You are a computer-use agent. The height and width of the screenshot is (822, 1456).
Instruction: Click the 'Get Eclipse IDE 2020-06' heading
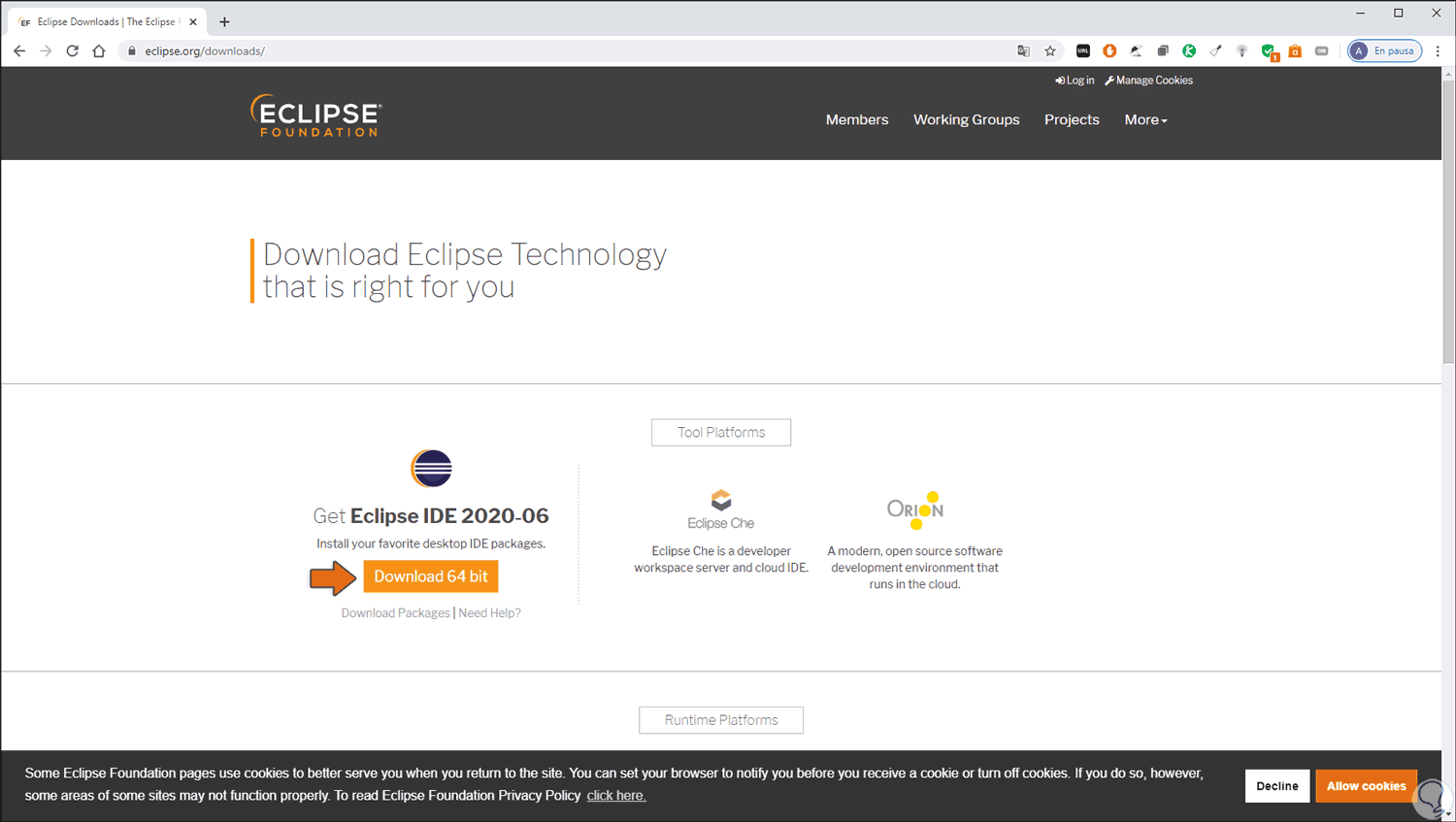pyautogui.click(x=431, y=515)
